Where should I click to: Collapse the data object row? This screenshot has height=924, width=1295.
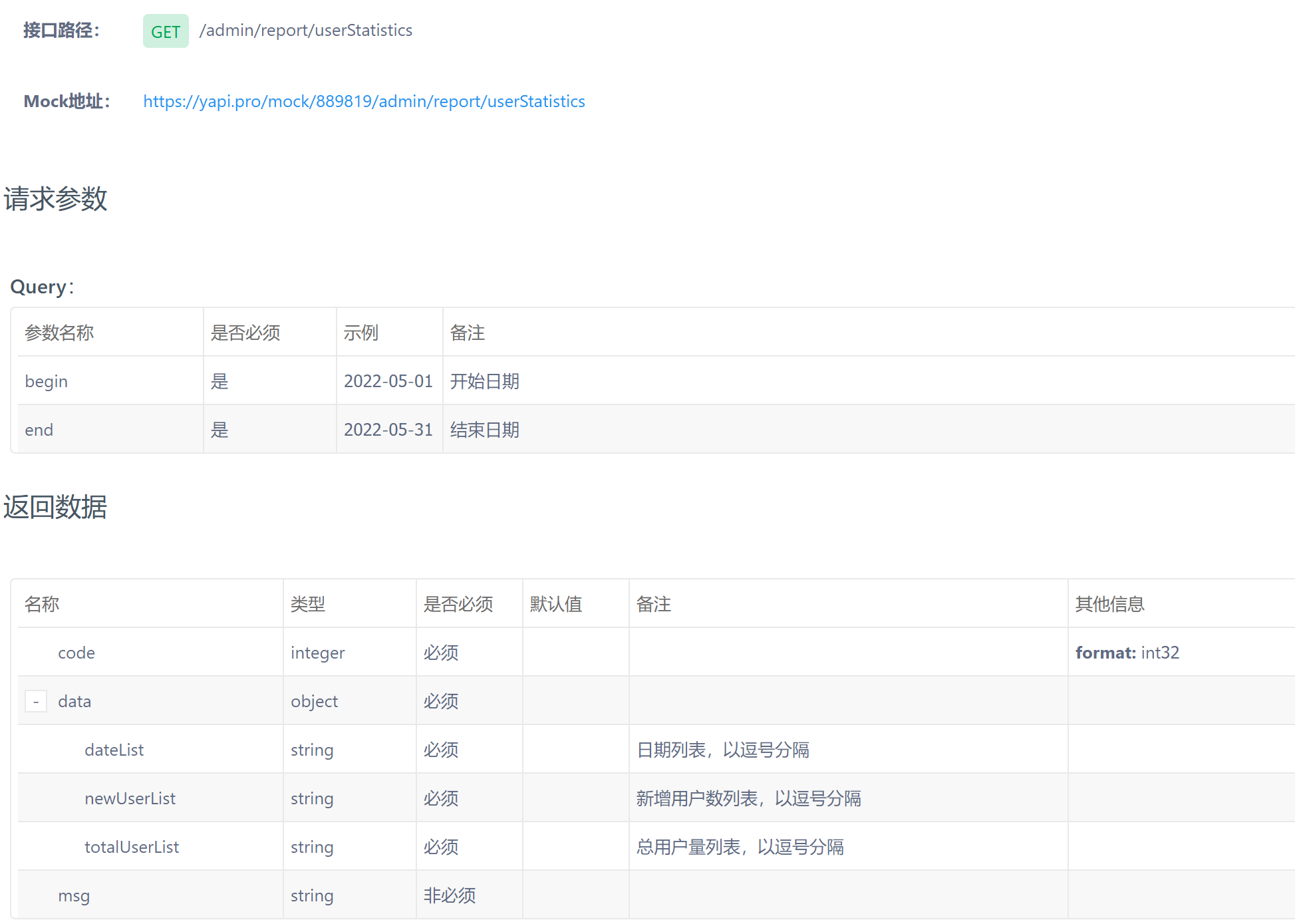point(36,701)
